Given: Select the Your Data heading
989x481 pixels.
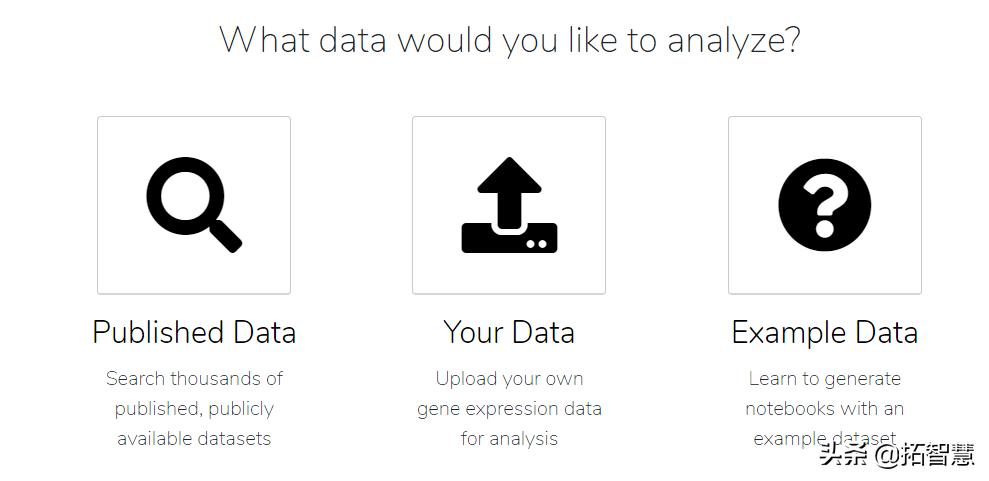Looking at the screenshot, I should point(509,332).
